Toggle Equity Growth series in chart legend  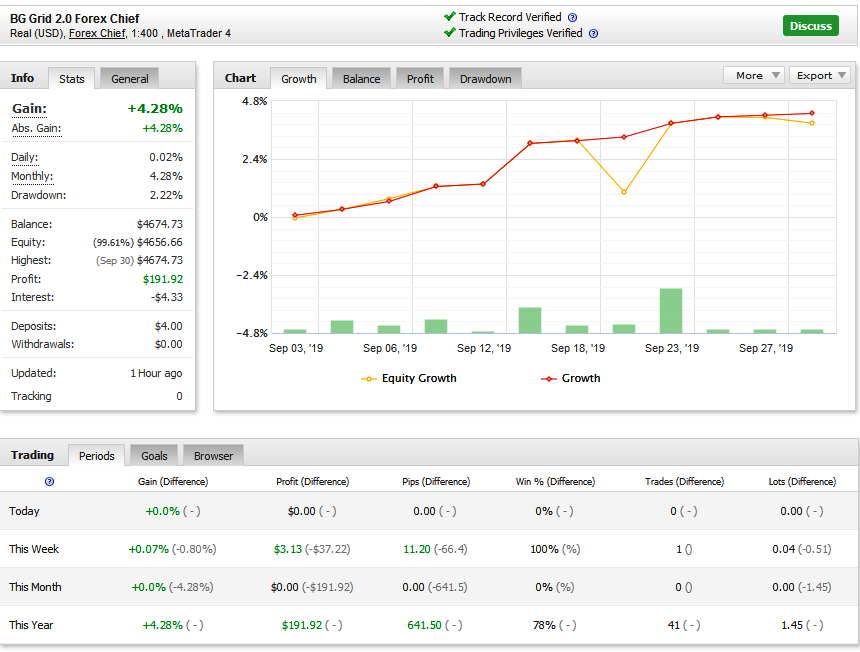click(409, 378)
